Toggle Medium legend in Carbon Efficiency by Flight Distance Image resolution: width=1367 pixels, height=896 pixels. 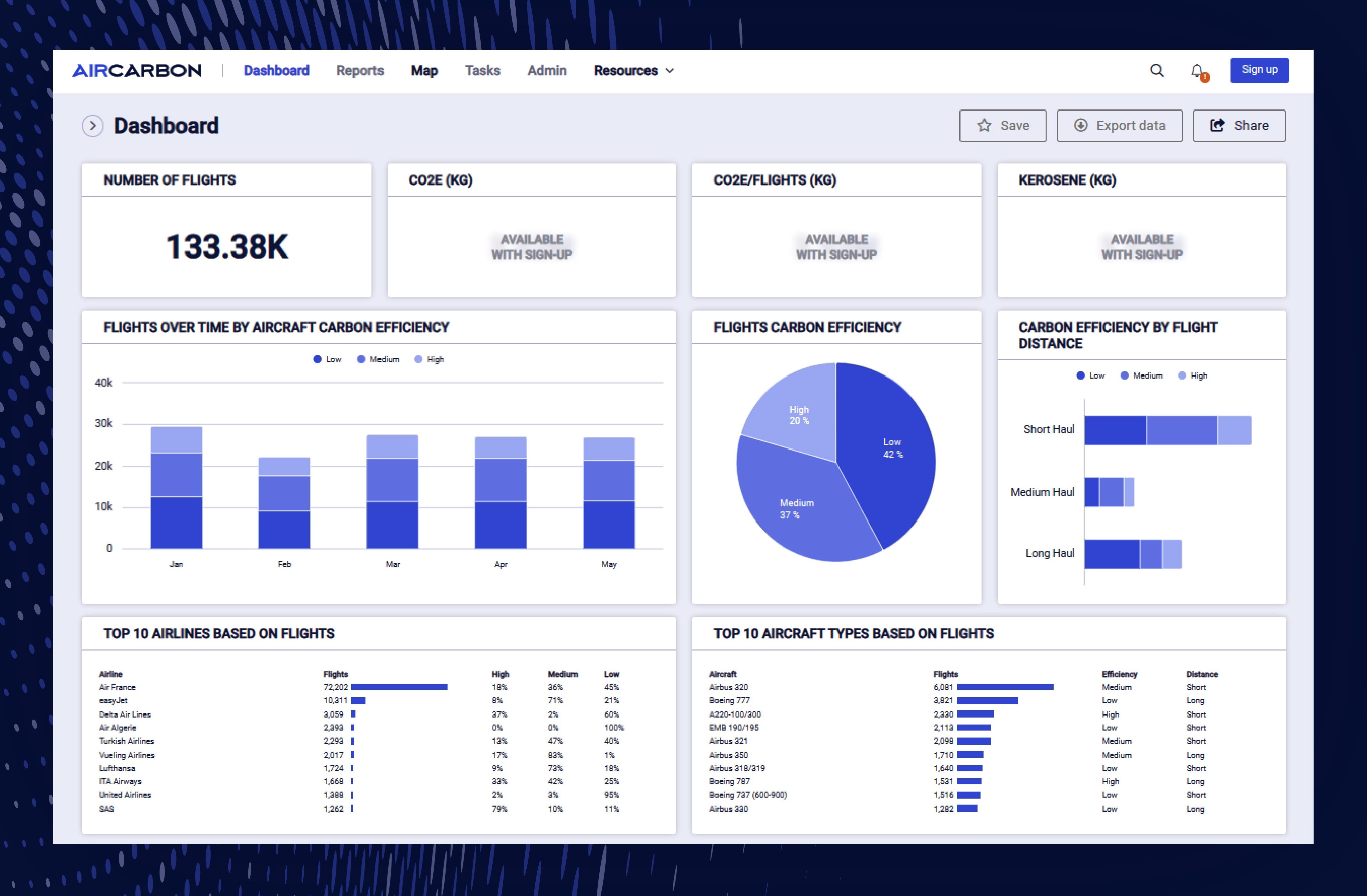click(x=1141, y=375)
